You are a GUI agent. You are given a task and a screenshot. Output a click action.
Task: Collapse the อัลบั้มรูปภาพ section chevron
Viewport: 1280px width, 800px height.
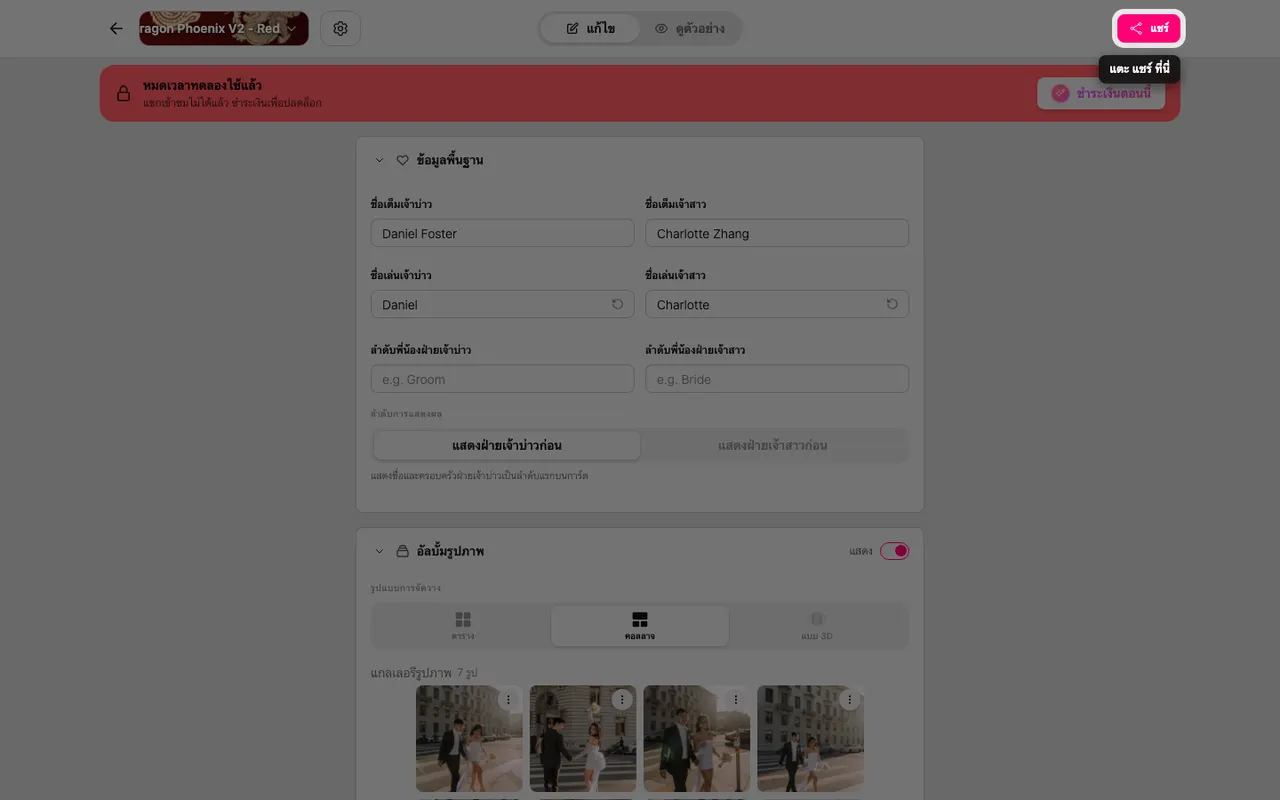[379, 551]
